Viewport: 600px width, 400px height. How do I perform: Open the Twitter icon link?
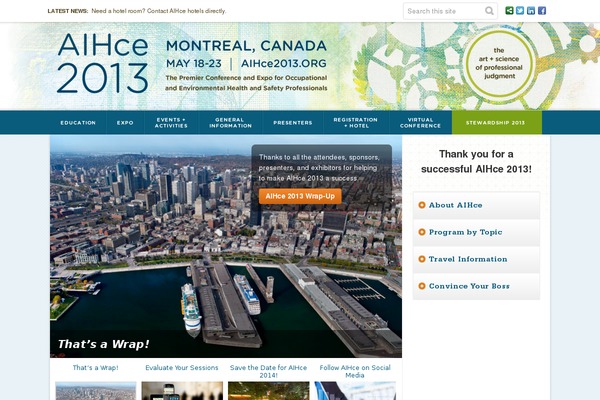(x=520, y=11)
